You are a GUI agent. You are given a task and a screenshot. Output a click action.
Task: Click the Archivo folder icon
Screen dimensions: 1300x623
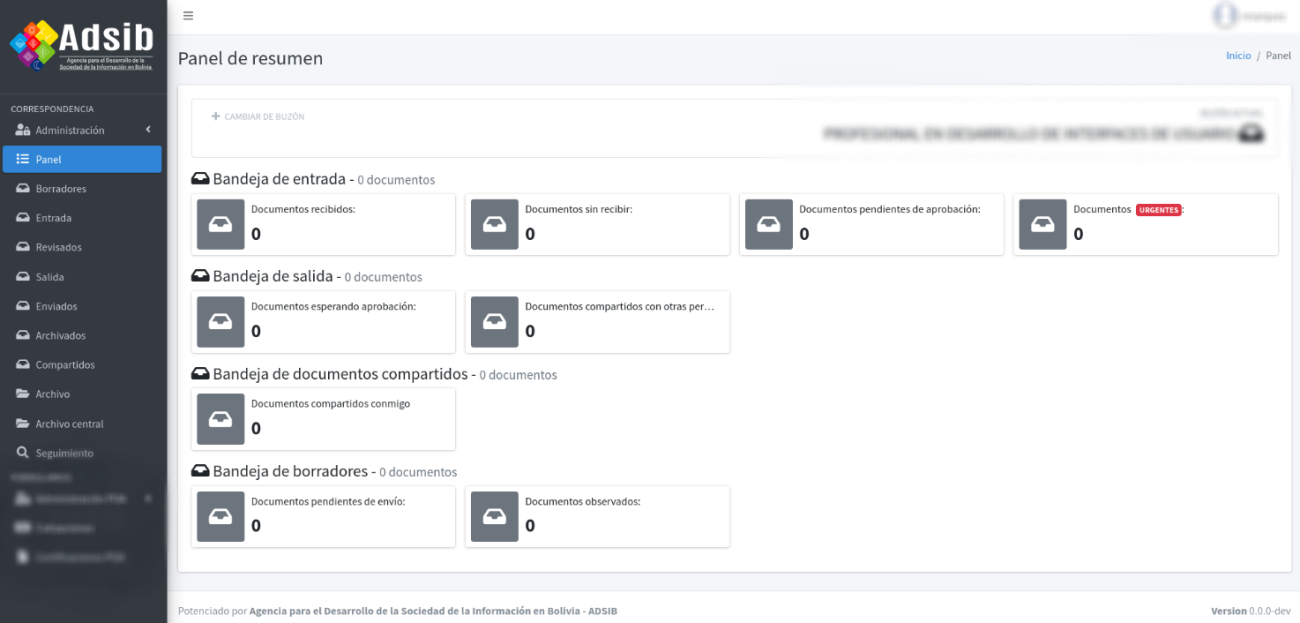[x=22, y=394]
